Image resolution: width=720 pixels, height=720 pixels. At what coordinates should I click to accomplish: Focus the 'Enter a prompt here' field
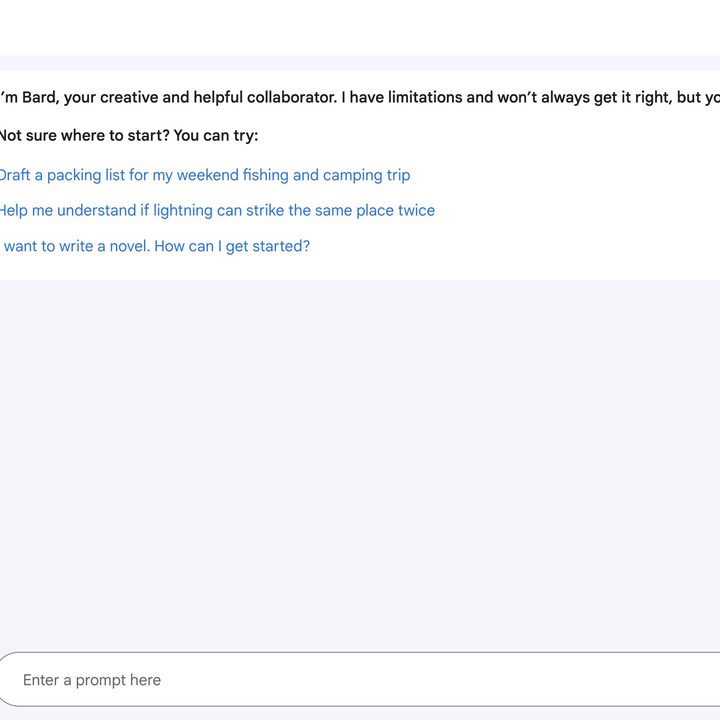pyautogui.click(x=360, y=679)
